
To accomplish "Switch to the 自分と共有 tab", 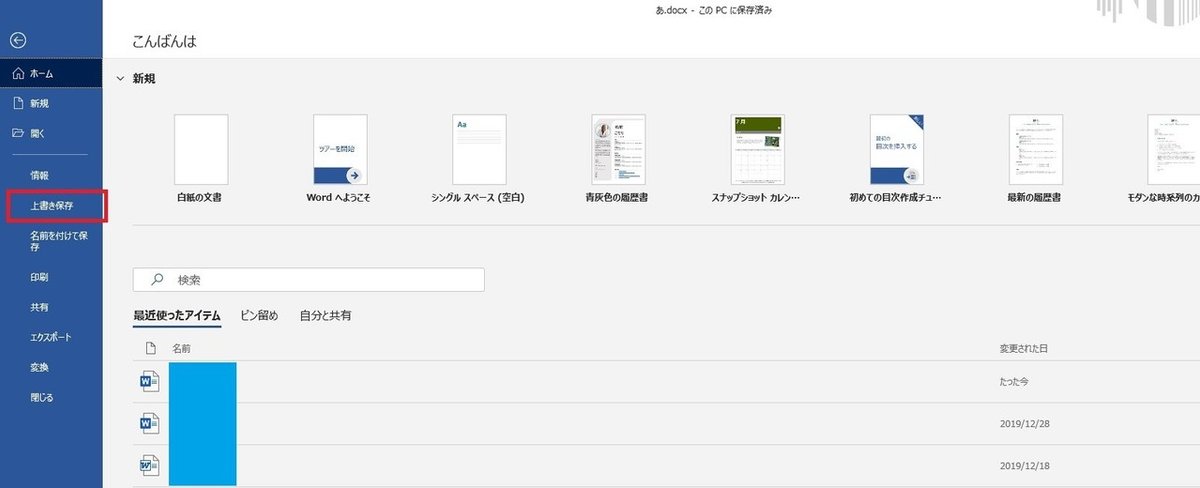I will (325, 315).
